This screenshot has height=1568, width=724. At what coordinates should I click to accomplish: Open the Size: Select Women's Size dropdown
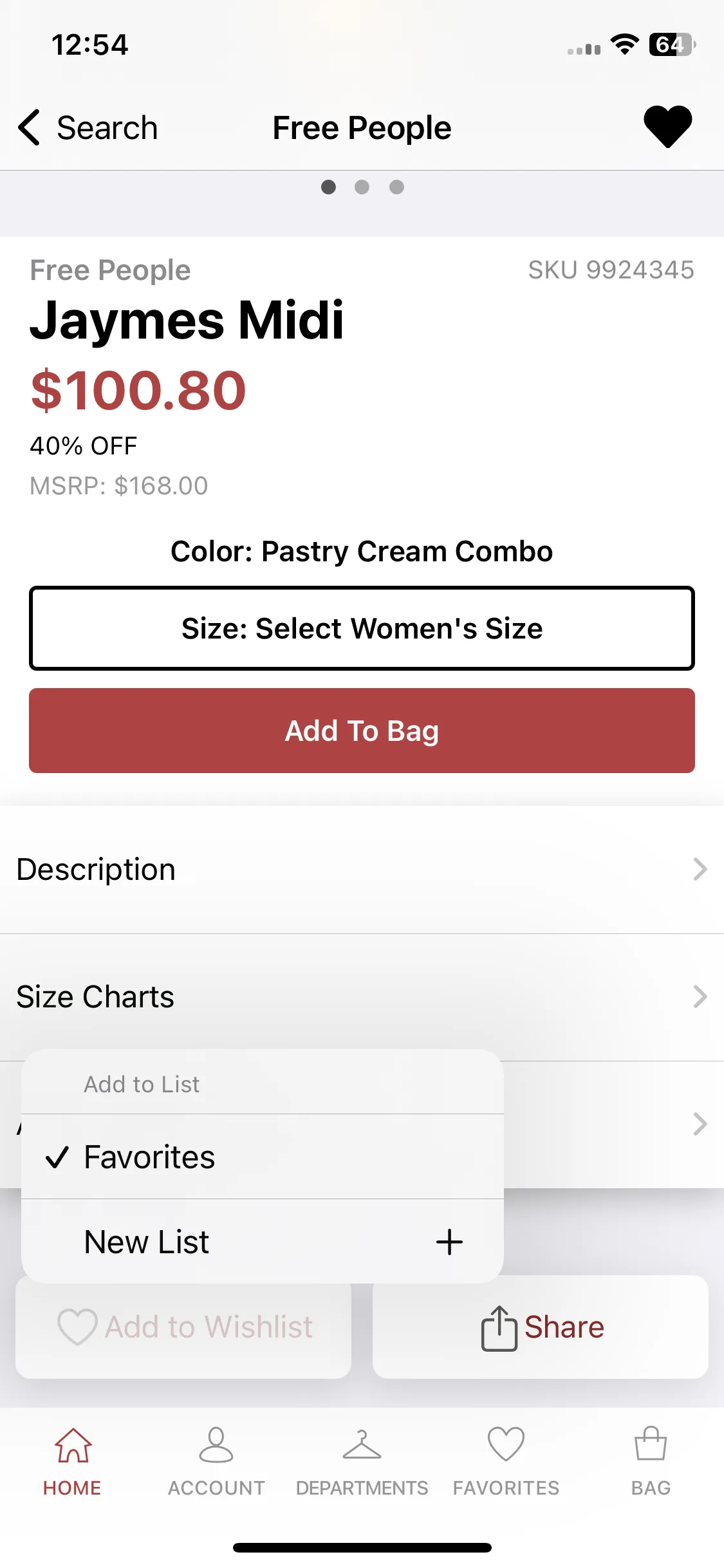[362, 628]
